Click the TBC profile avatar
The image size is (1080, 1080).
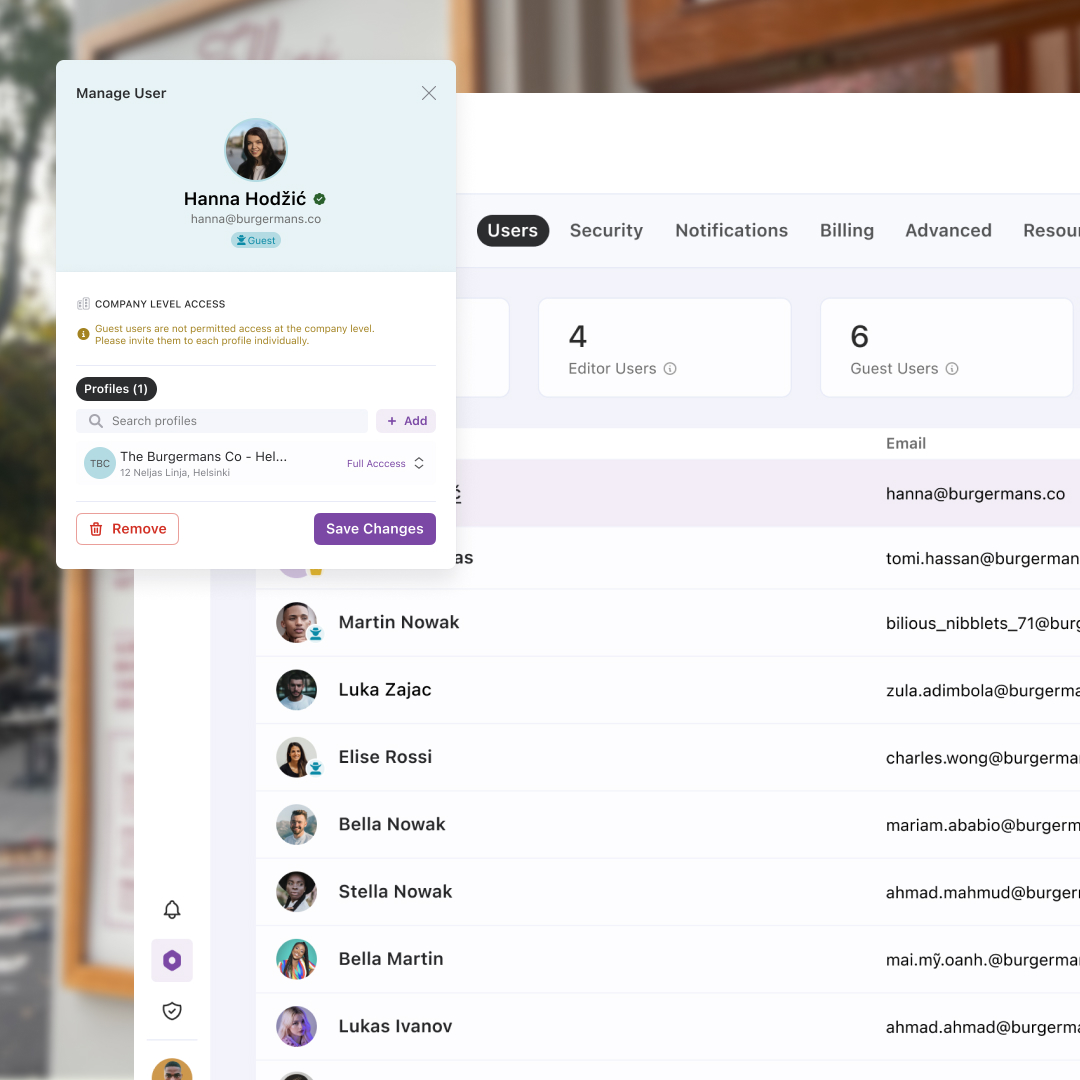click(x=100, y=464)
